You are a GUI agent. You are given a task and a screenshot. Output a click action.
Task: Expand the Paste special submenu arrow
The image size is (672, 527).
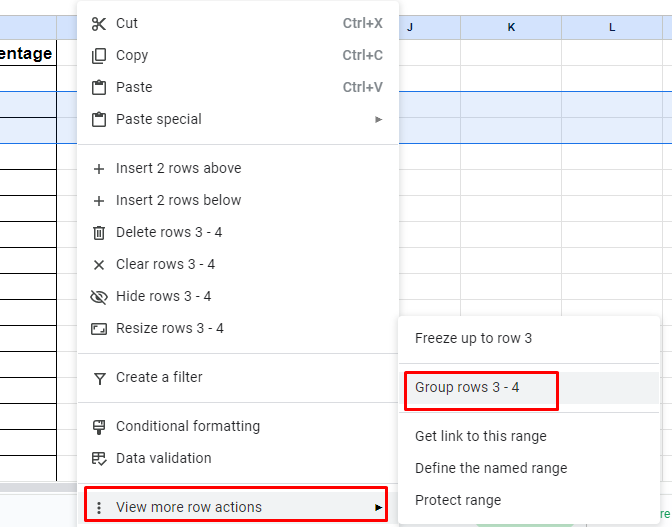pyautogui.click(x=378, y=120)
